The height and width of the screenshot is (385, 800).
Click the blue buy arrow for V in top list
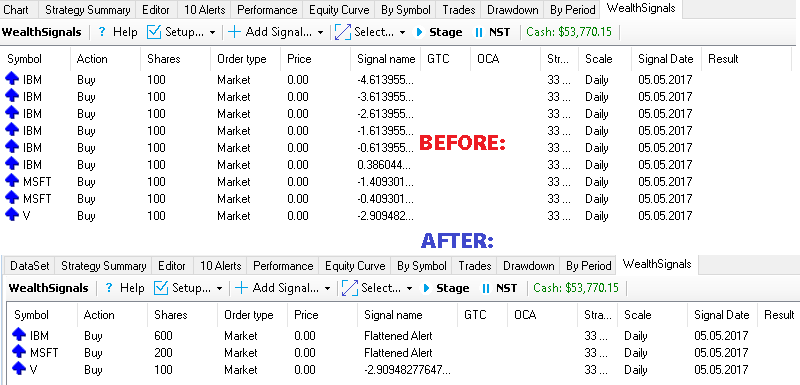(x=12, y=215)
